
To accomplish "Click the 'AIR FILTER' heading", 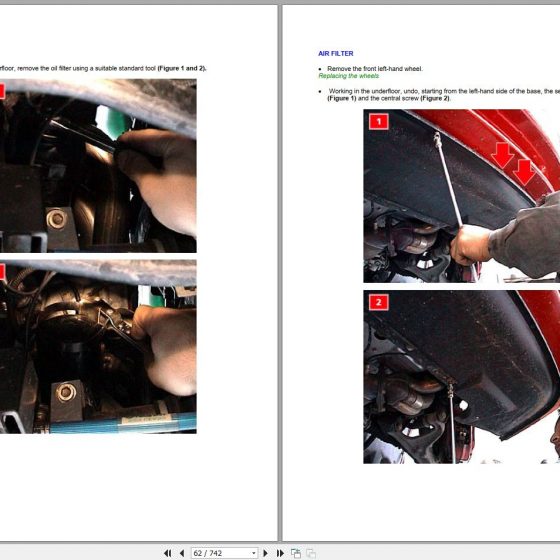I will click(335, 54).
